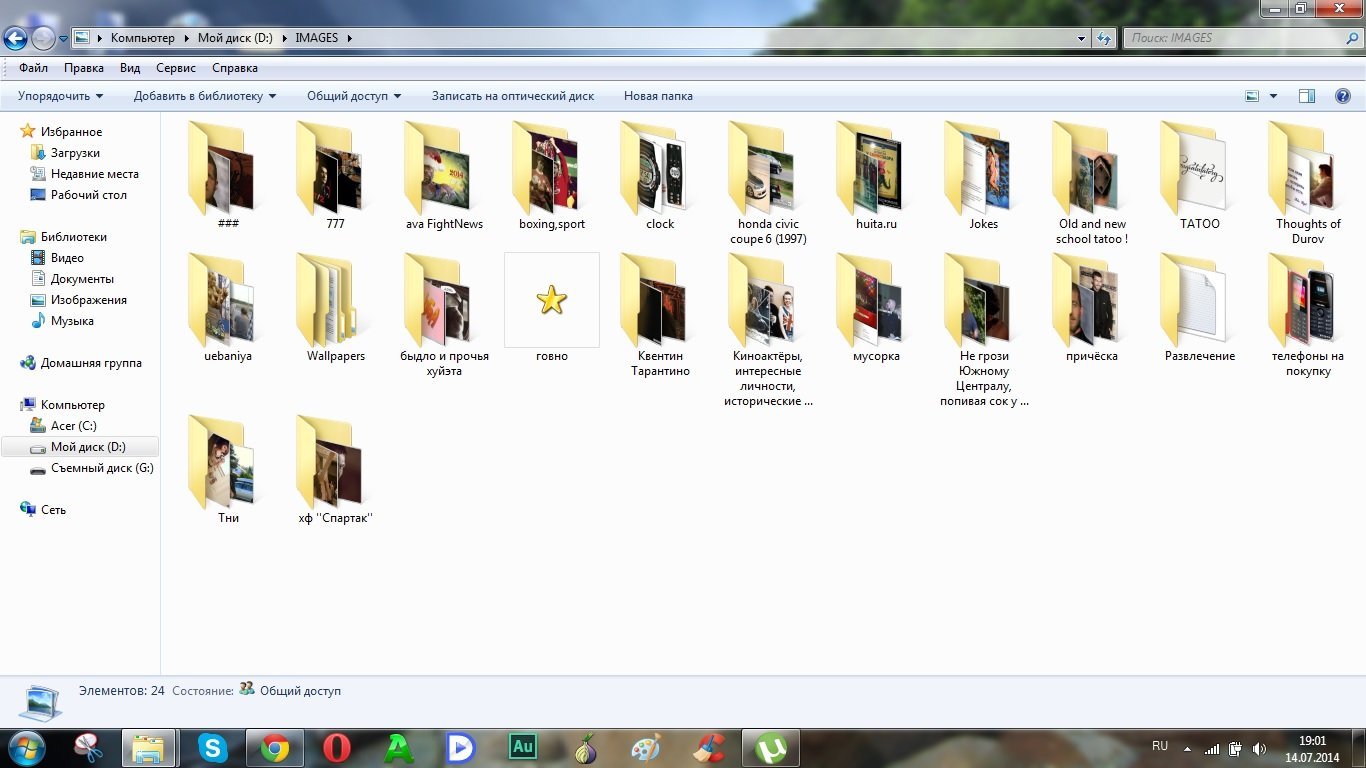Image resolution: width=1366 pixels, height=768 pixels.
Task: Refresh the IMAGES folder view
Action: [x=1104, y=38]
